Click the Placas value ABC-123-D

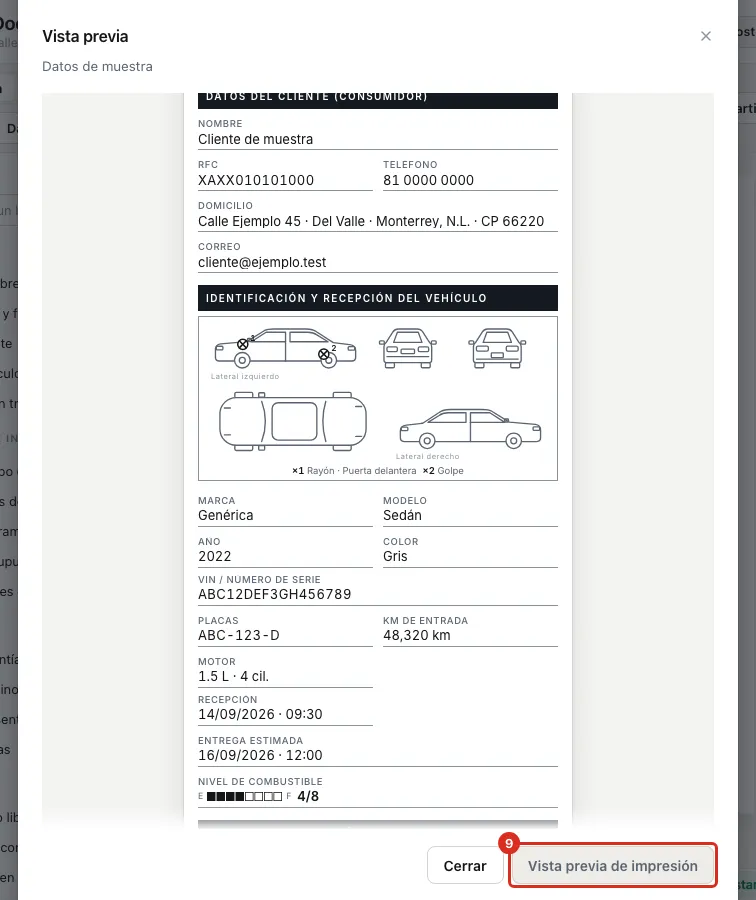(x=239, y=635)
